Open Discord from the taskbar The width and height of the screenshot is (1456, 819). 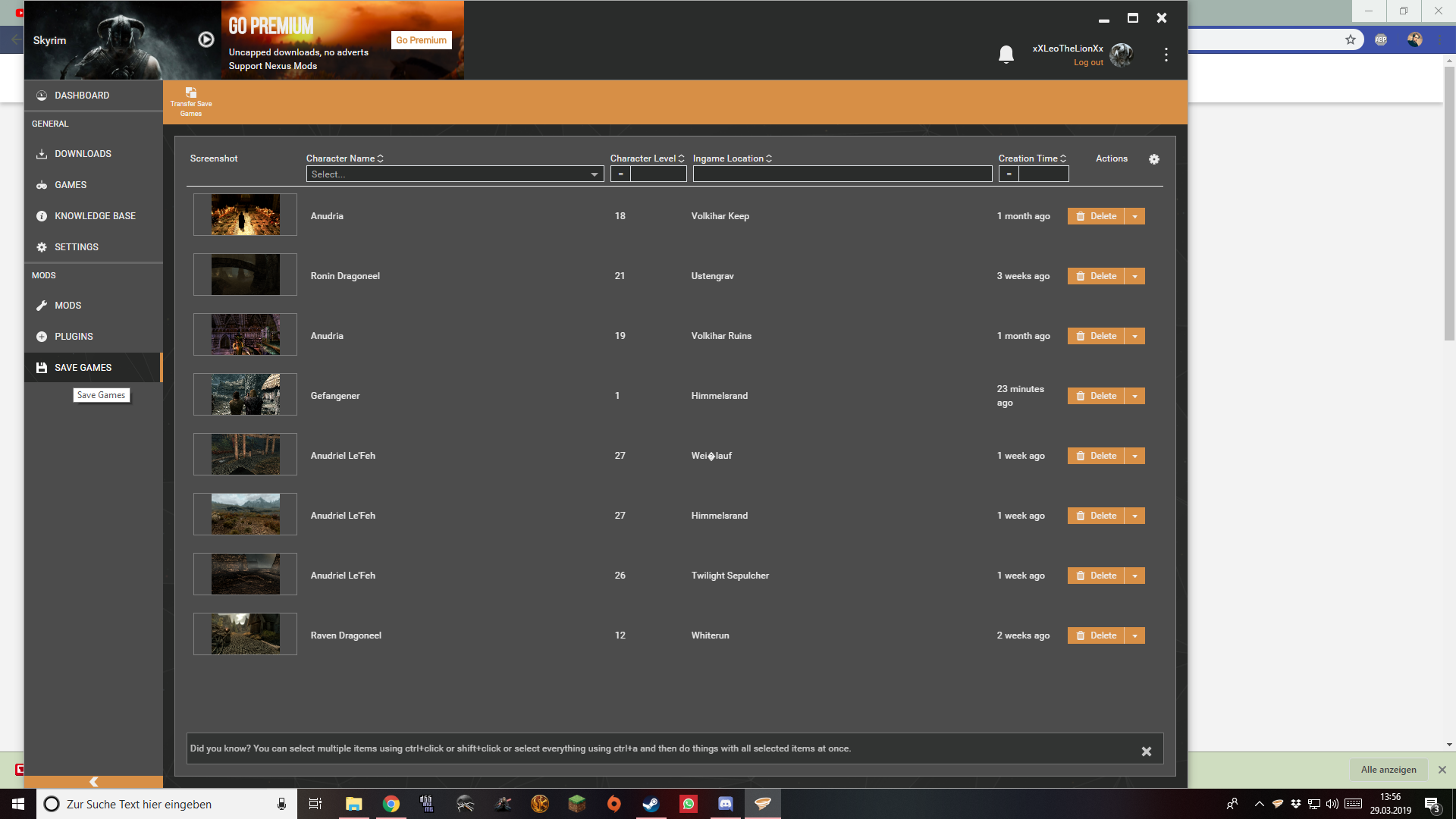[726, 804]
